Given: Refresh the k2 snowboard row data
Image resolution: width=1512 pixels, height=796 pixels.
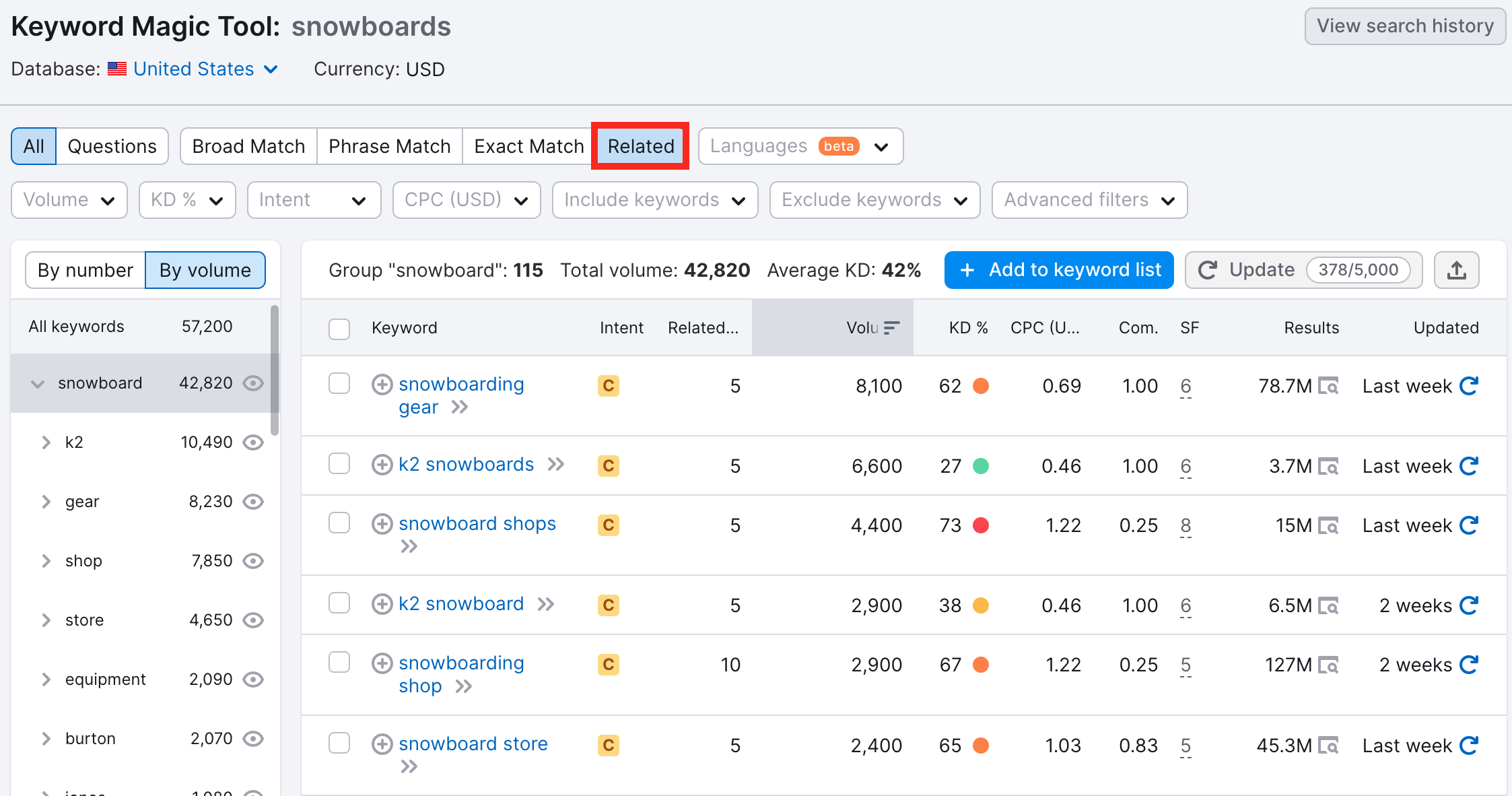Looking at the screenshot, I should (x=1469, y=605).
